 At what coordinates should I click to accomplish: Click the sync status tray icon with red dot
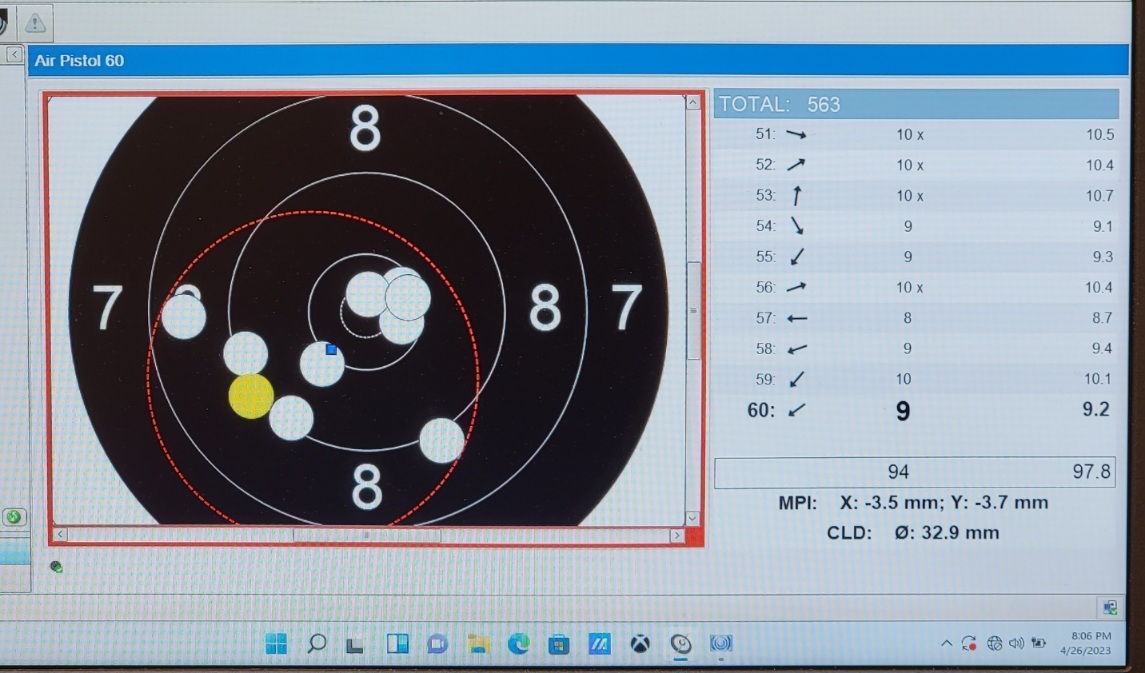coord(969,643)
